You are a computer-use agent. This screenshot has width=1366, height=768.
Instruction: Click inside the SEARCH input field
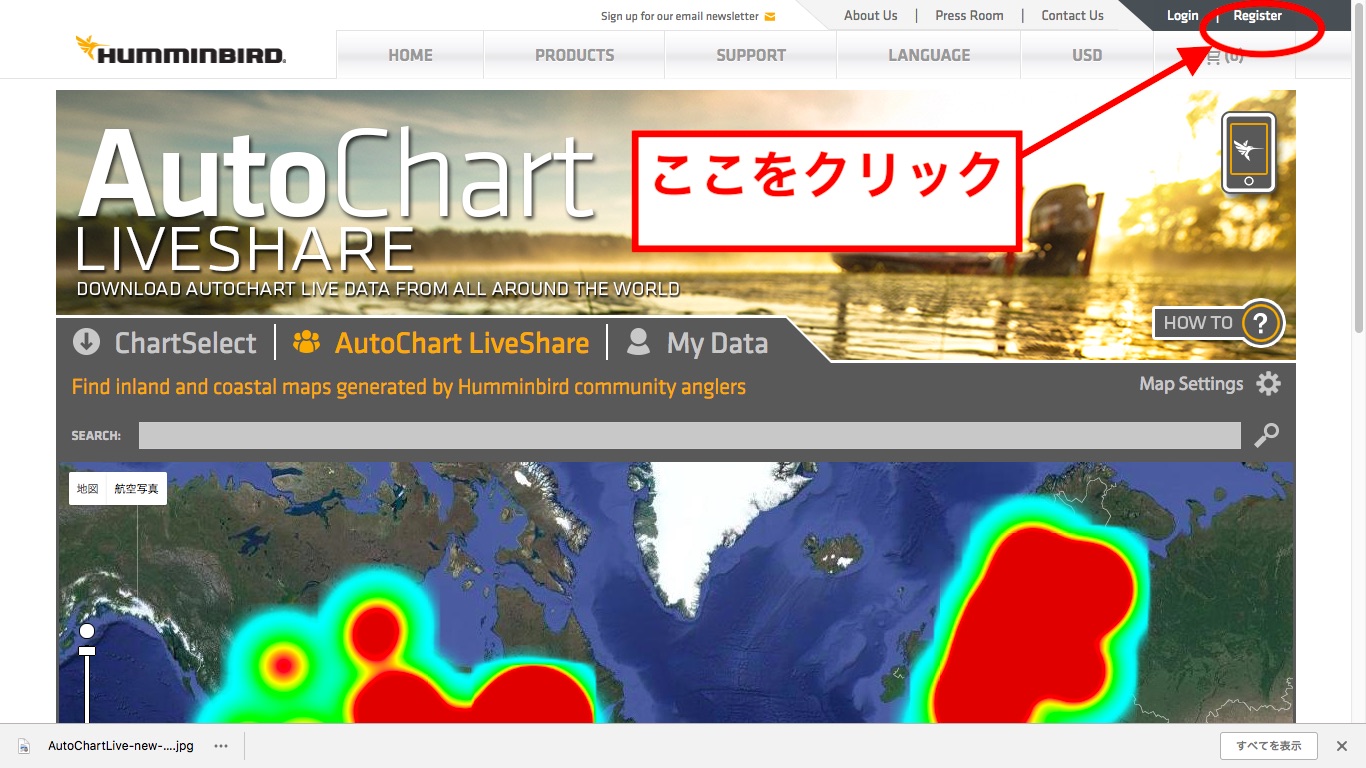point(689,435)
